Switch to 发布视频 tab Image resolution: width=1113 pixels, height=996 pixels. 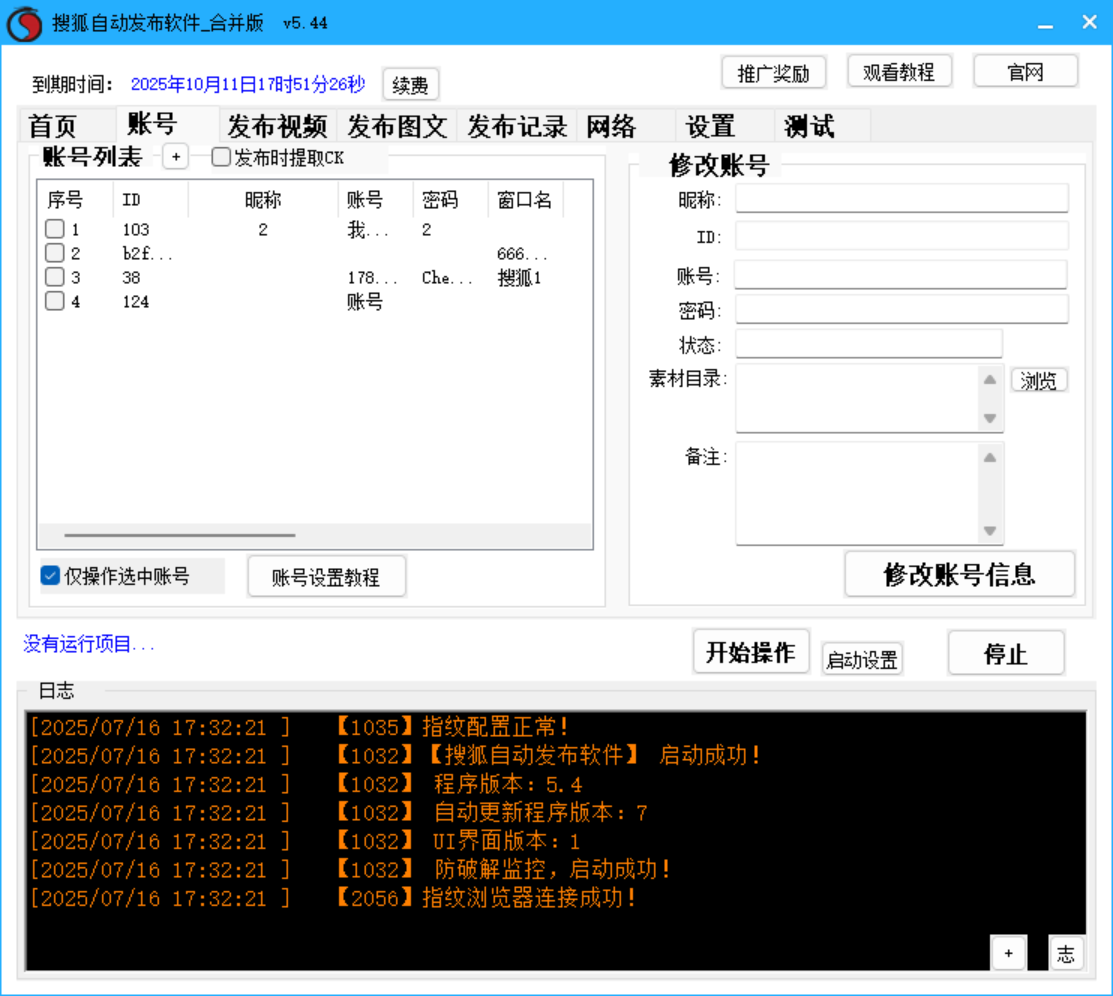278,126
